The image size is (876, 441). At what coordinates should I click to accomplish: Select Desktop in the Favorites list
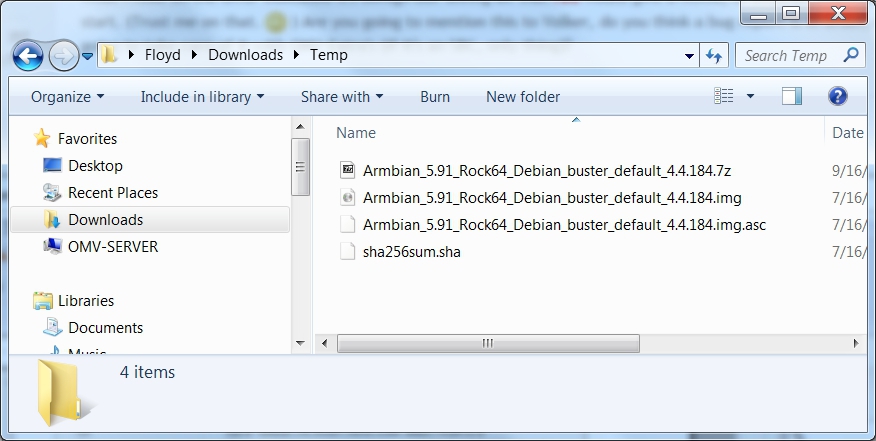[95, 166]
